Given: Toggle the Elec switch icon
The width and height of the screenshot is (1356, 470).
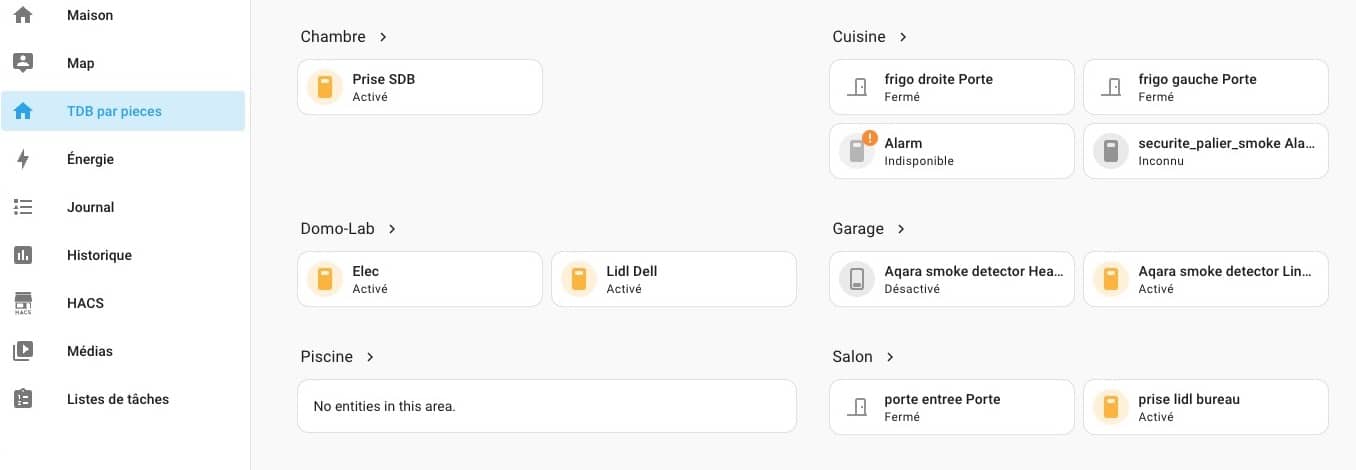Looking at the screenshot, I should [x=324, y=279].
